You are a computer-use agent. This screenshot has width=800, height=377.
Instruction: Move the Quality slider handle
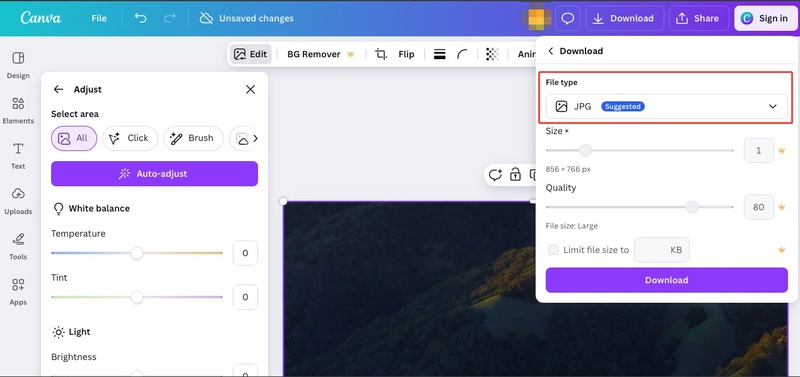pos(692,207)
